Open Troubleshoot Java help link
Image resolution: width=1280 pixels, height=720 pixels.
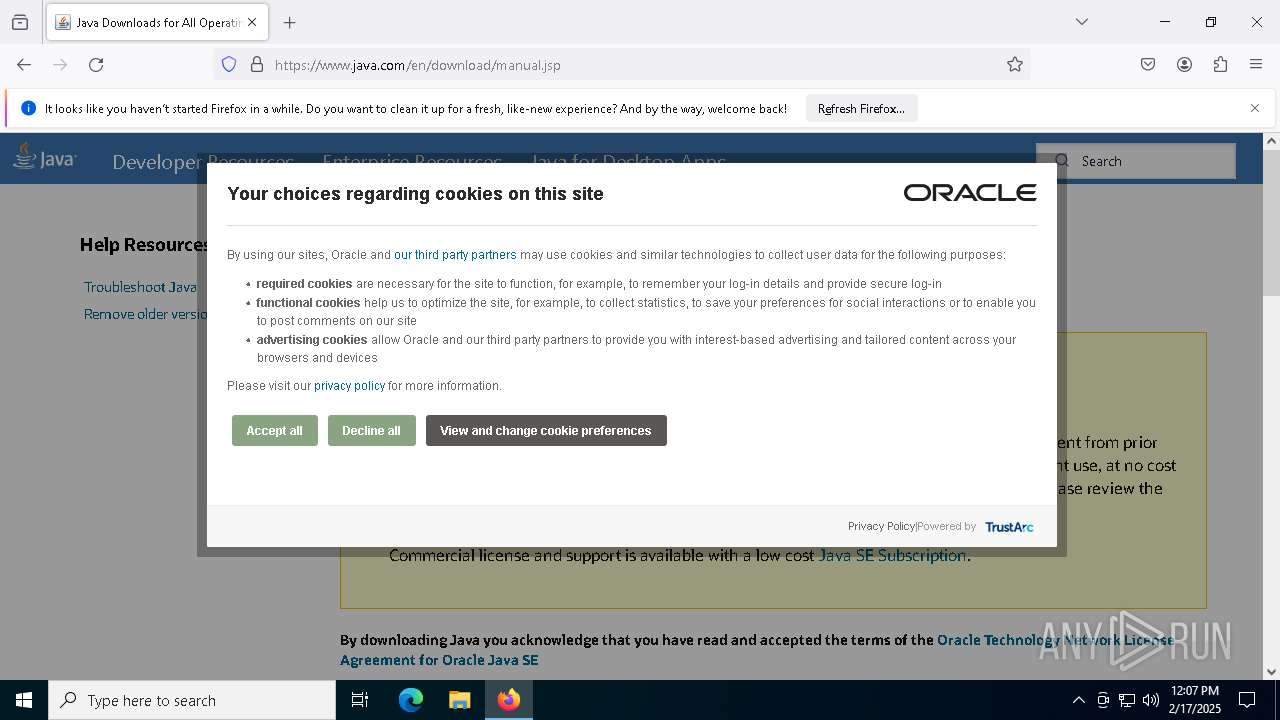click(x=140, y=287)
